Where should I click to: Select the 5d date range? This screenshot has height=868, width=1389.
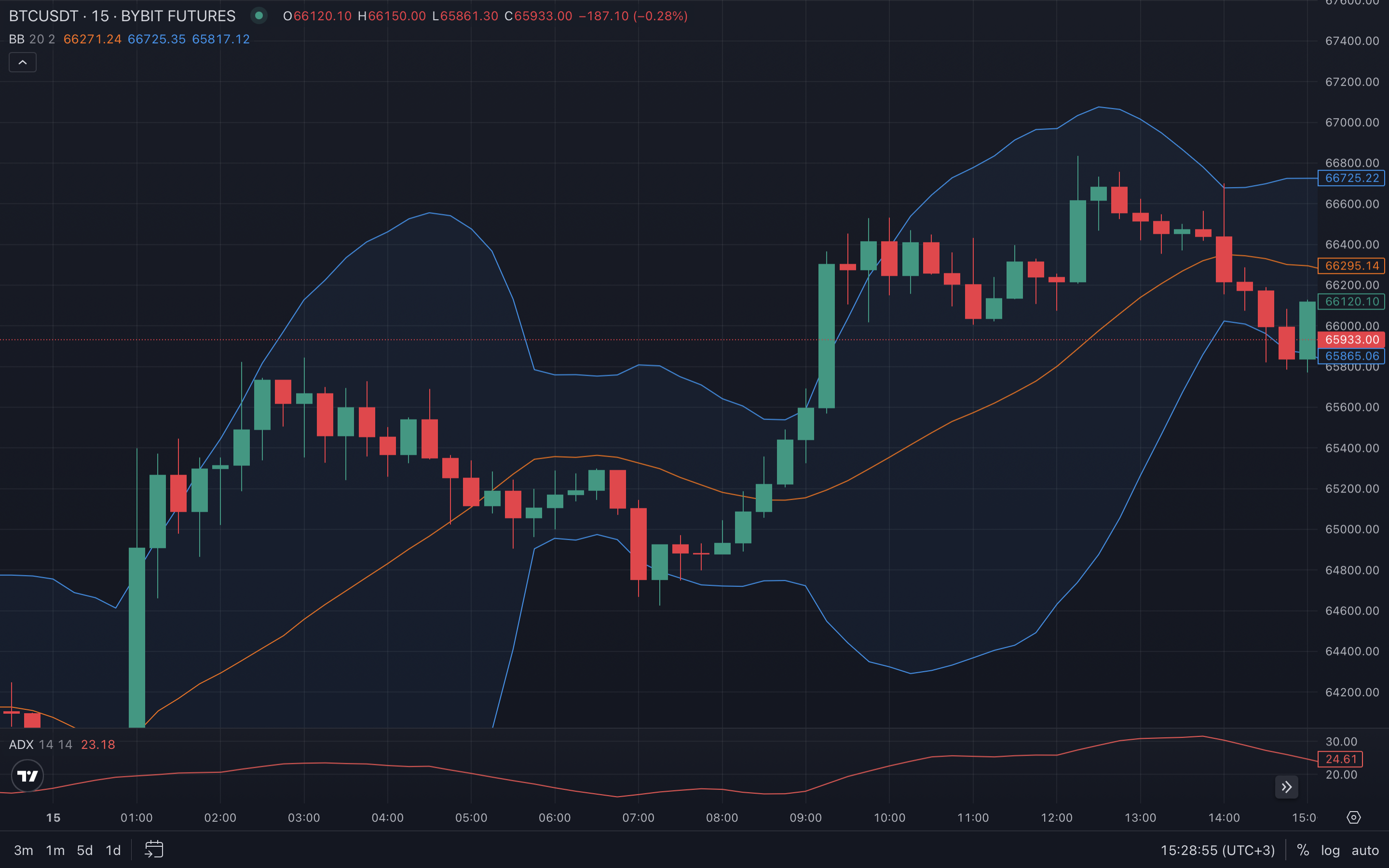coord(84,850)
